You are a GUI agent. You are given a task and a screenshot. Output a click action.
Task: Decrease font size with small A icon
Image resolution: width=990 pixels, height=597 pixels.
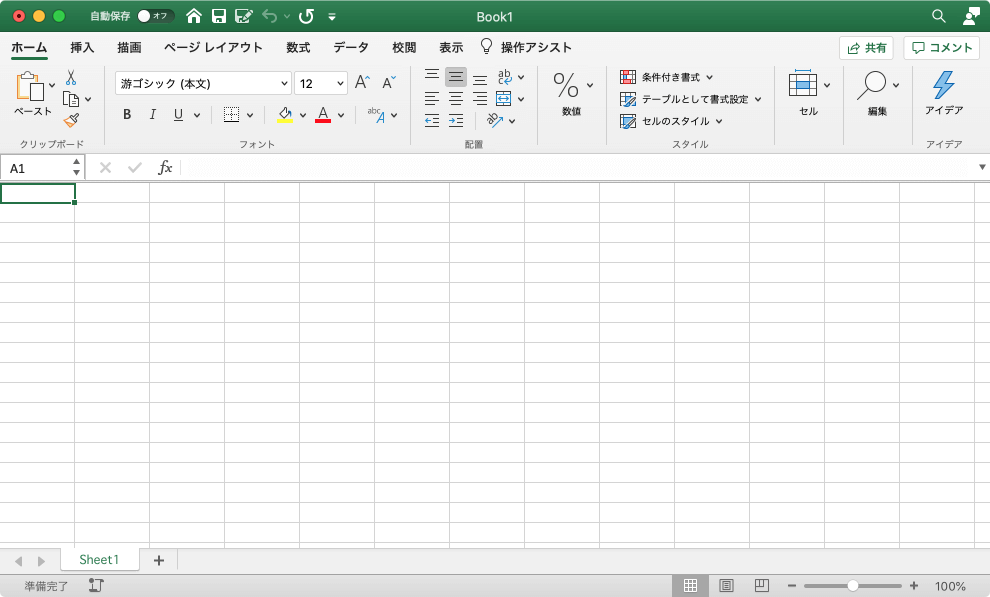click(389, 83)
